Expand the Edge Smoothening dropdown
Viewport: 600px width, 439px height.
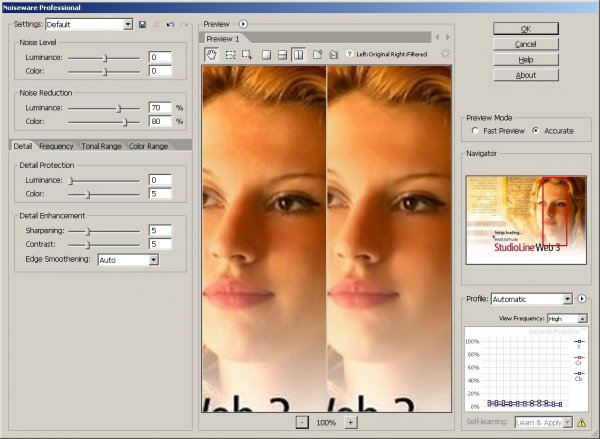click(153, 260)
